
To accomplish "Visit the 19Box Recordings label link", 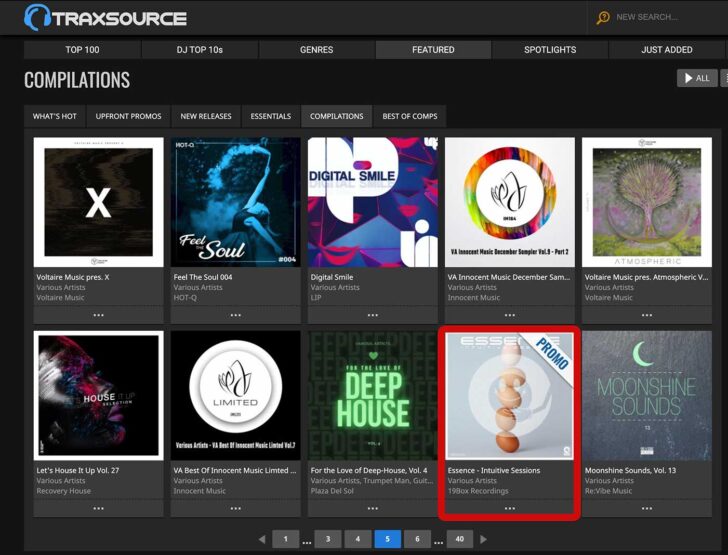I will (x=478, y=491).
